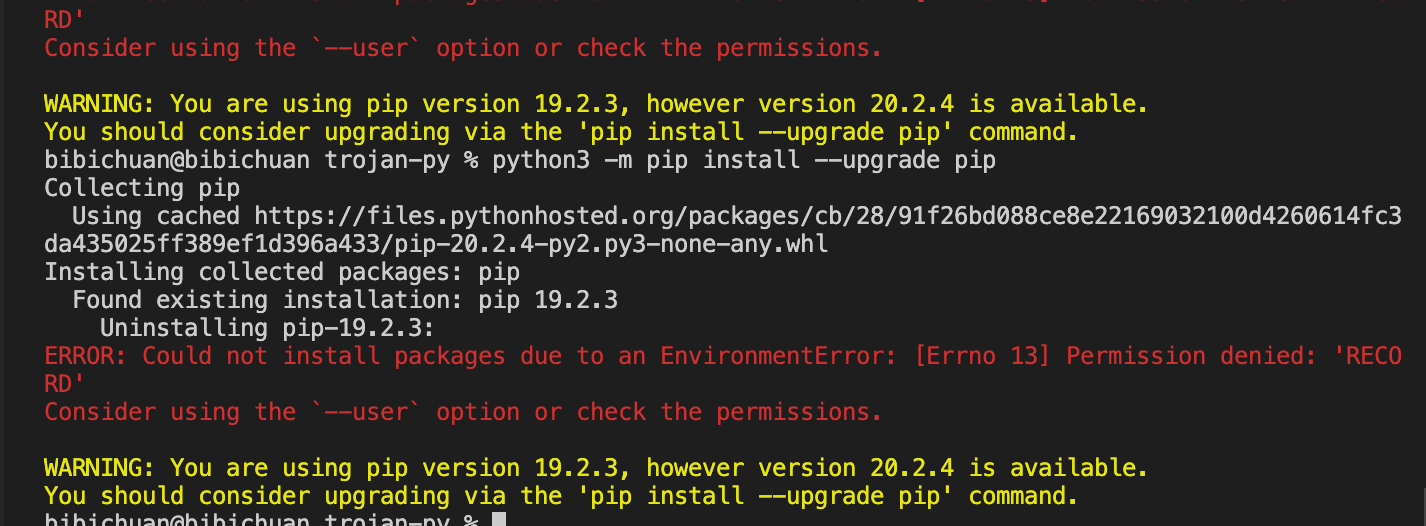Click the "WARNING:" word in the upper yellow warning
The image size is (1426, 526).
100,104
